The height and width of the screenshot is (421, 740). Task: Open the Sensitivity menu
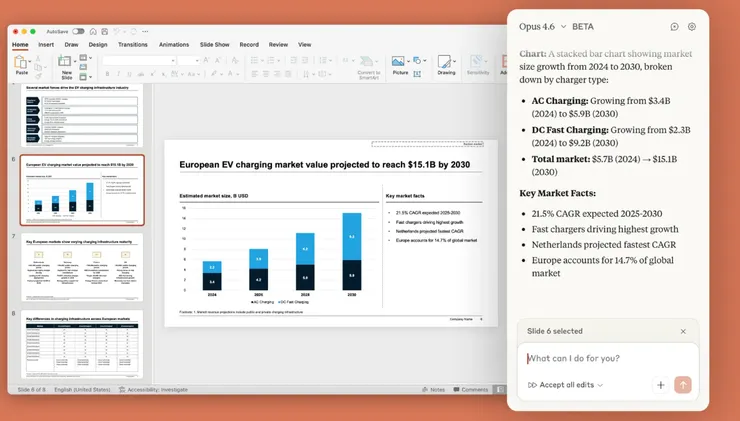click(478, 66)
